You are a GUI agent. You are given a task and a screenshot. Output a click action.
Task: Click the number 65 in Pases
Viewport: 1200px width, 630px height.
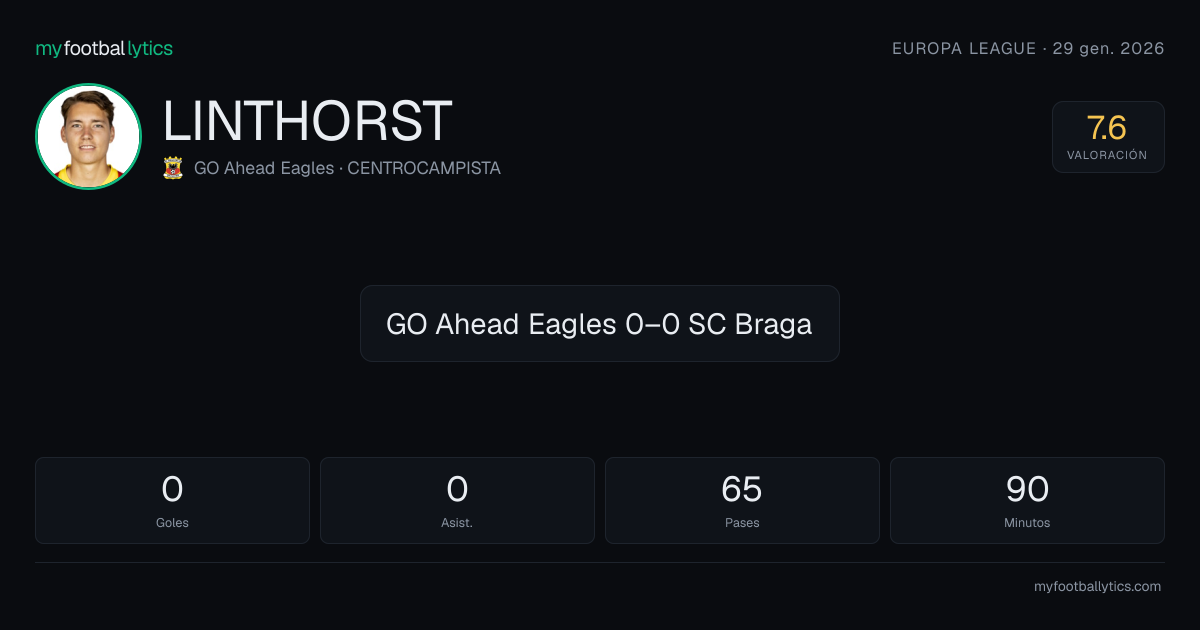[x=742, y=489]
